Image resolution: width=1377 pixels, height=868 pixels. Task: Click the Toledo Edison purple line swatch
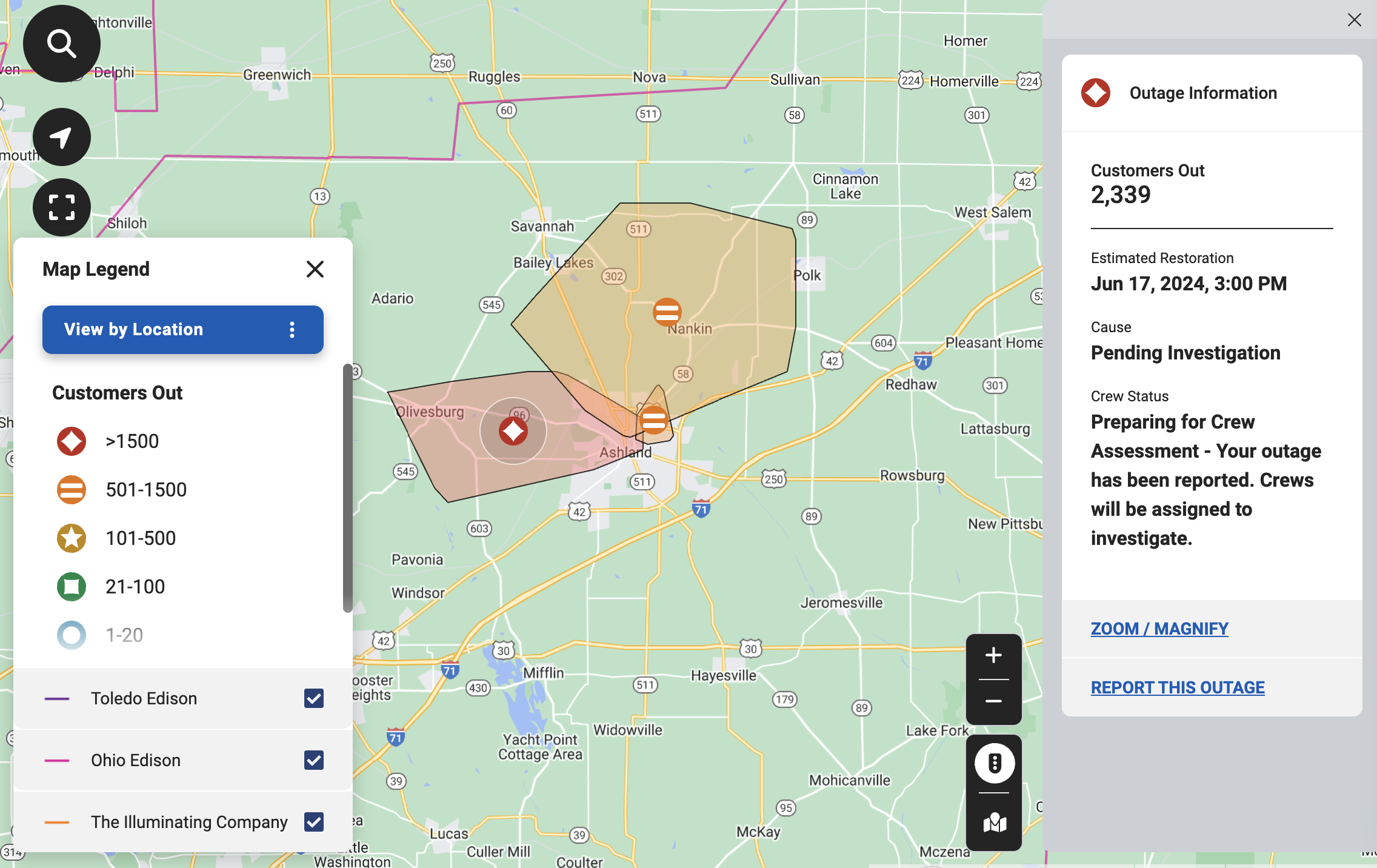click(x=57, y=699)
